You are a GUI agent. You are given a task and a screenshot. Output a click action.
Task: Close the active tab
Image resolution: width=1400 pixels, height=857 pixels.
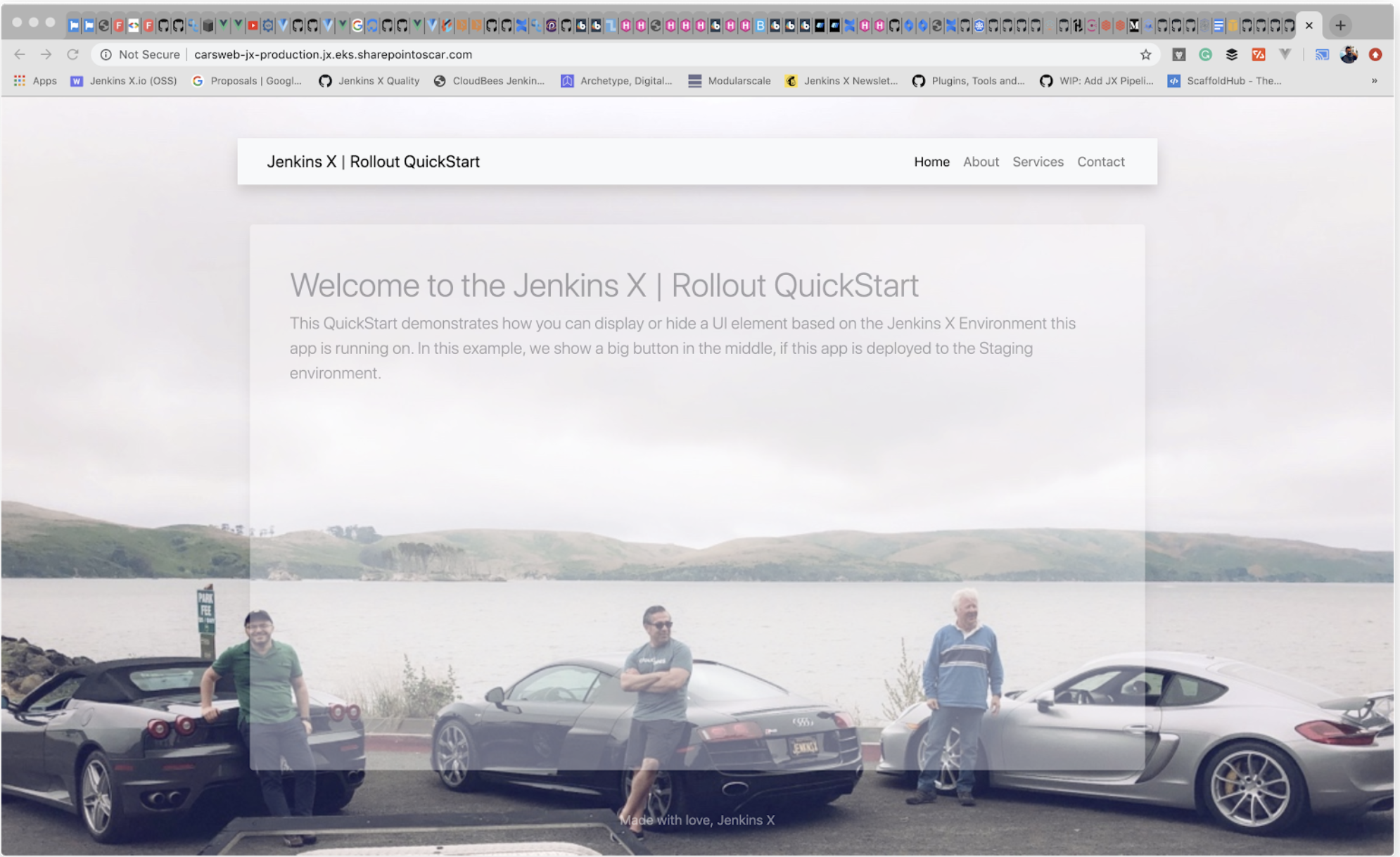point(1309,25)
